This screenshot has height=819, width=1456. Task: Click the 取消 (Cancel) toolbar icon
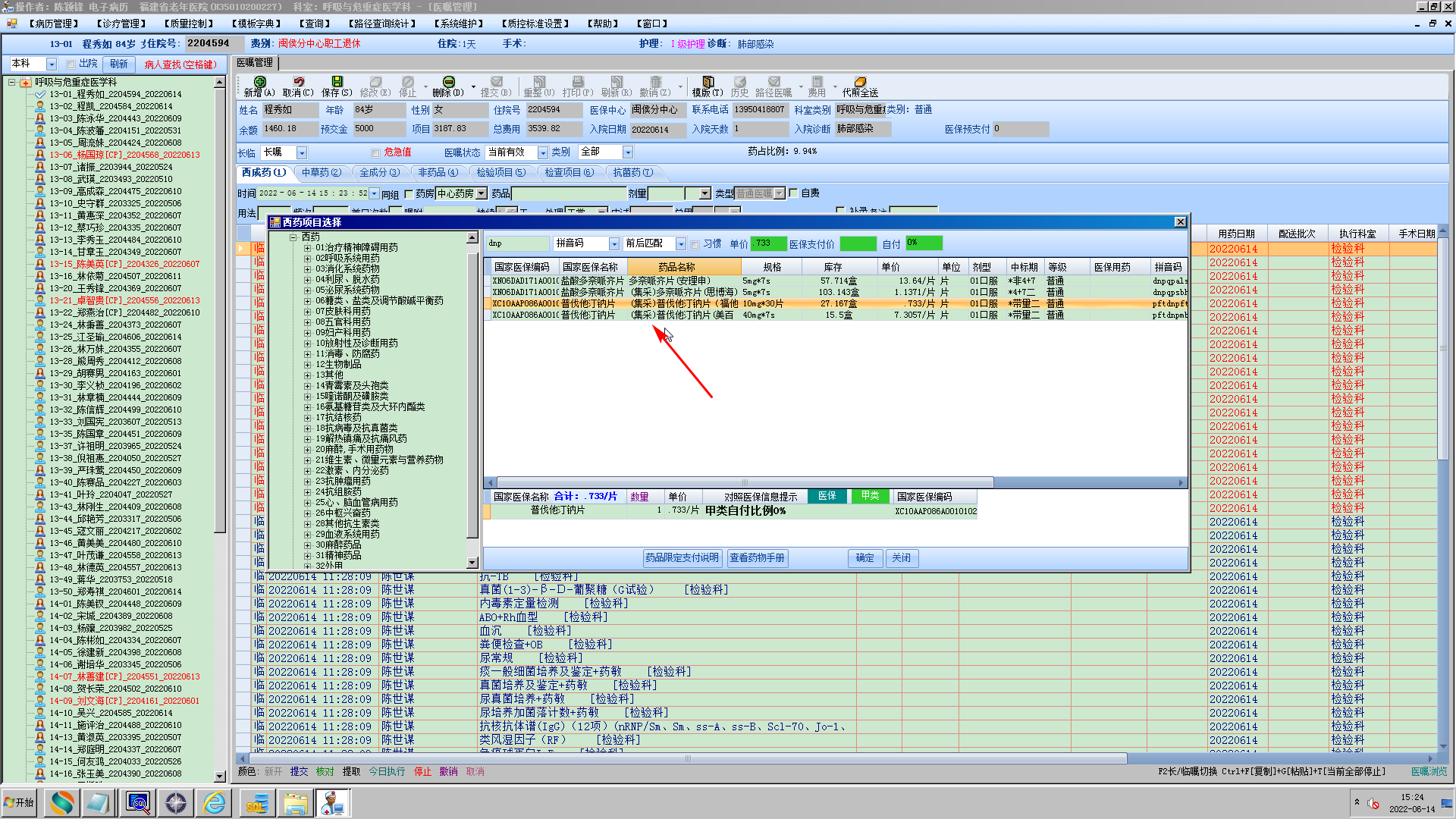pyautogui.click(x=298, y=82)
